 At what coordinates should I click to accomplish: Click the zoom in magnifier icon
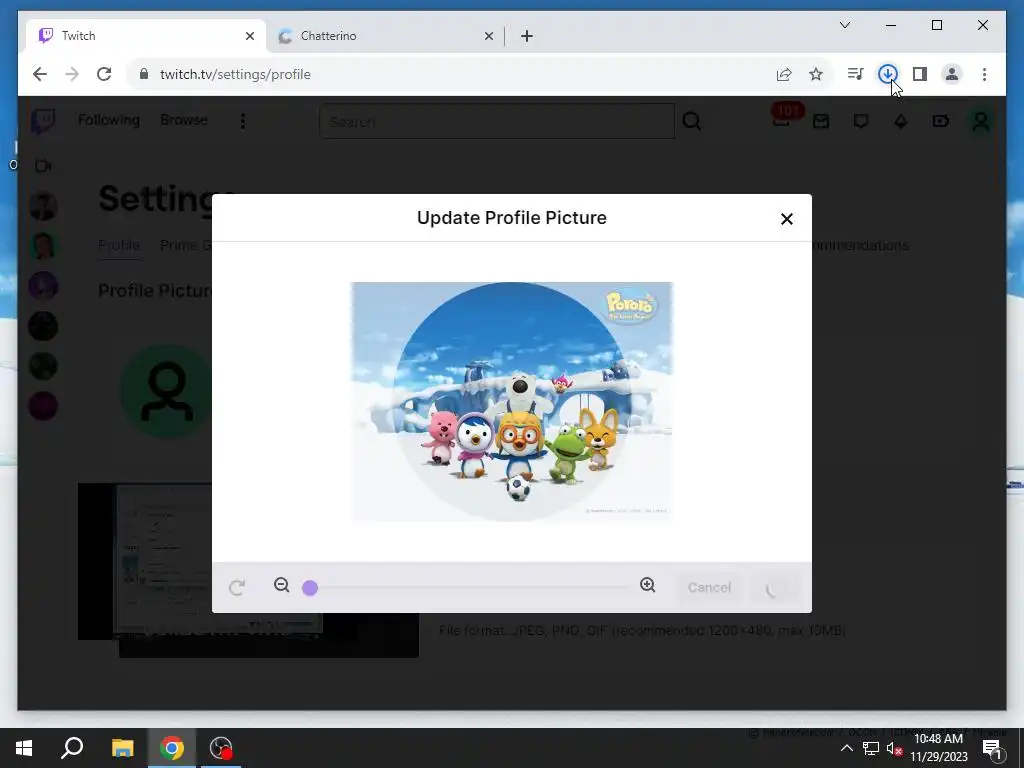click(x=647, y=585)
